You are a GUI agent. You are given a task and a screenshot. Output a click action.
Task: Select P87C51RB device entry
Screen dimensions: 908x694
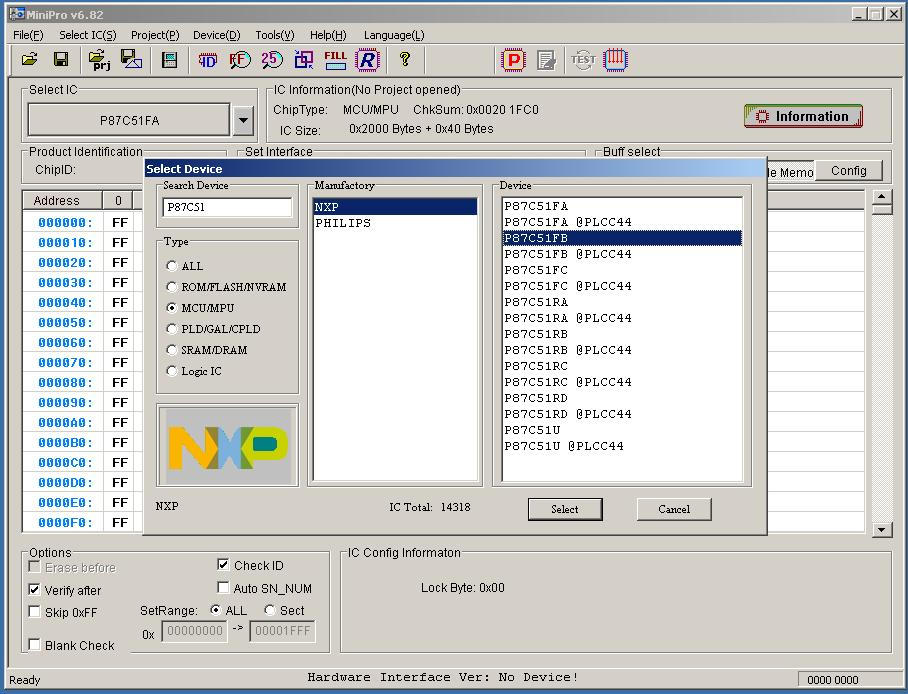point(622,334)
